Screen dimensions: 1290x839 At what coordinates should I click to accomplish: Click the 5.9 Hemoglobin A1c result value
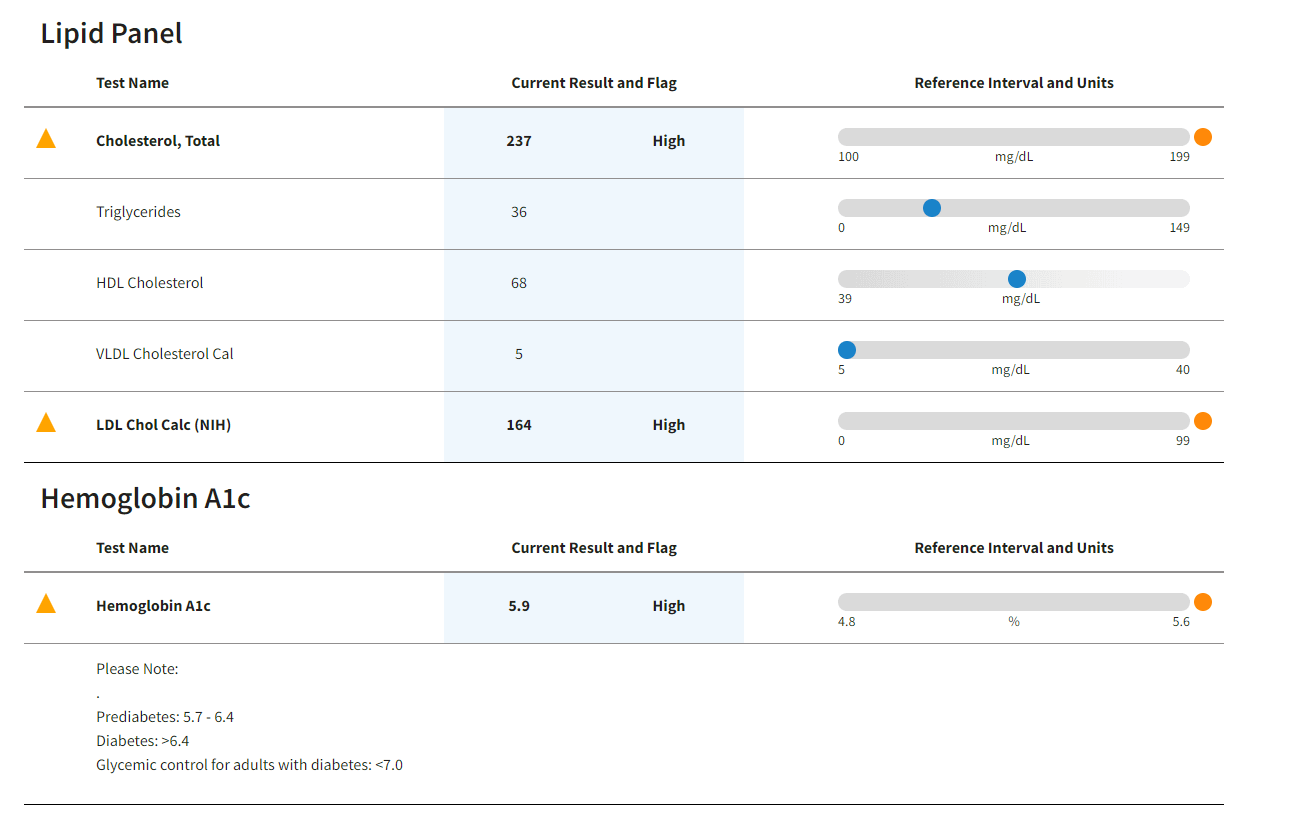point(519,606)
